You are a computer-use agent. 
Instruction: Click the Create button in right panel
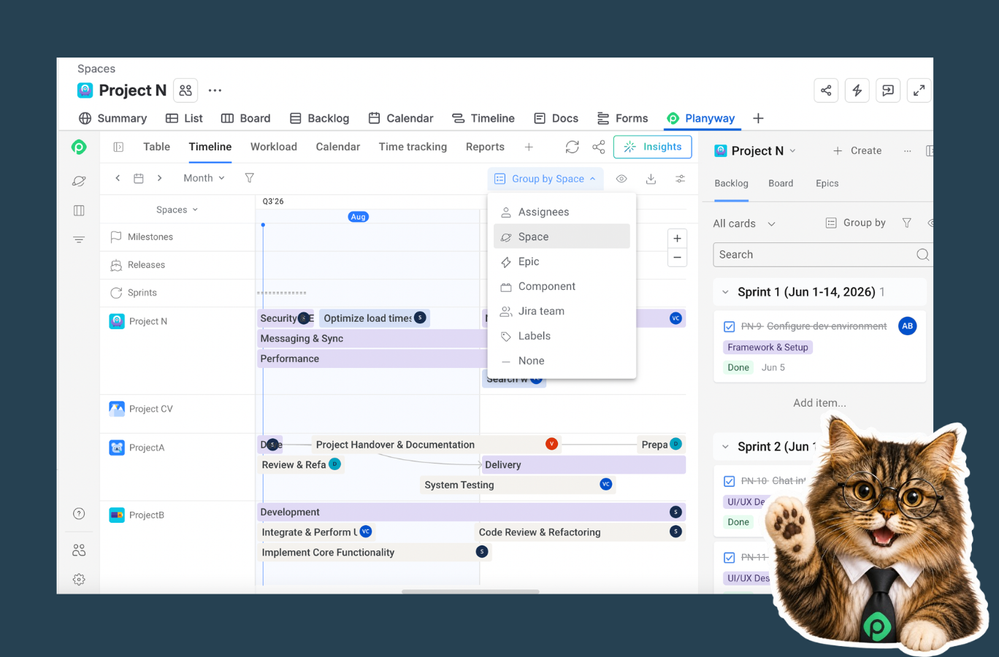click(858, 151)
